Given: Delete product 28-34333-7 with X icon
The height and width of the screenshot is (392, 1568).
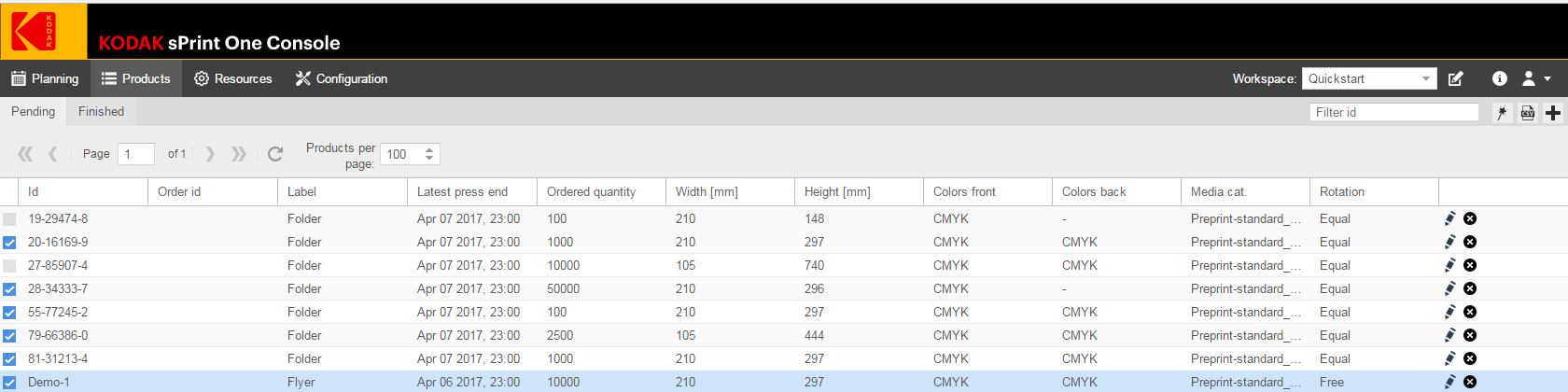Looking at the screenshot, I should tap(1470, 288).
